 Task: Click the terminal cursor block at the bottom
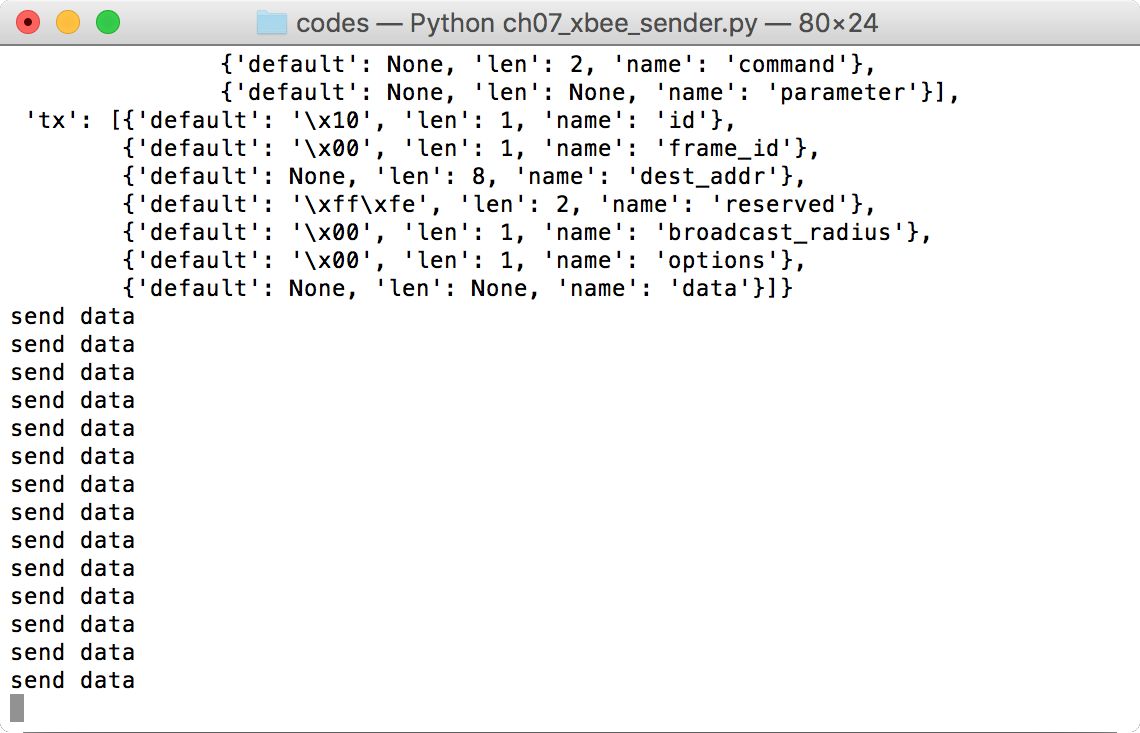coord(17,708)
